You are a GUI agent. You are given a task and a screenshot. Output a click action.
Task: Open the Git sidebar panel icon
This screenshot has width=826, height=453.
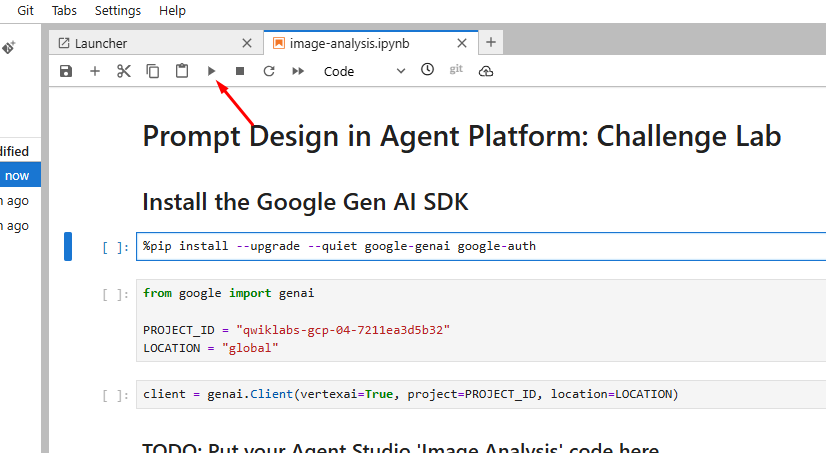coord(9,47)
